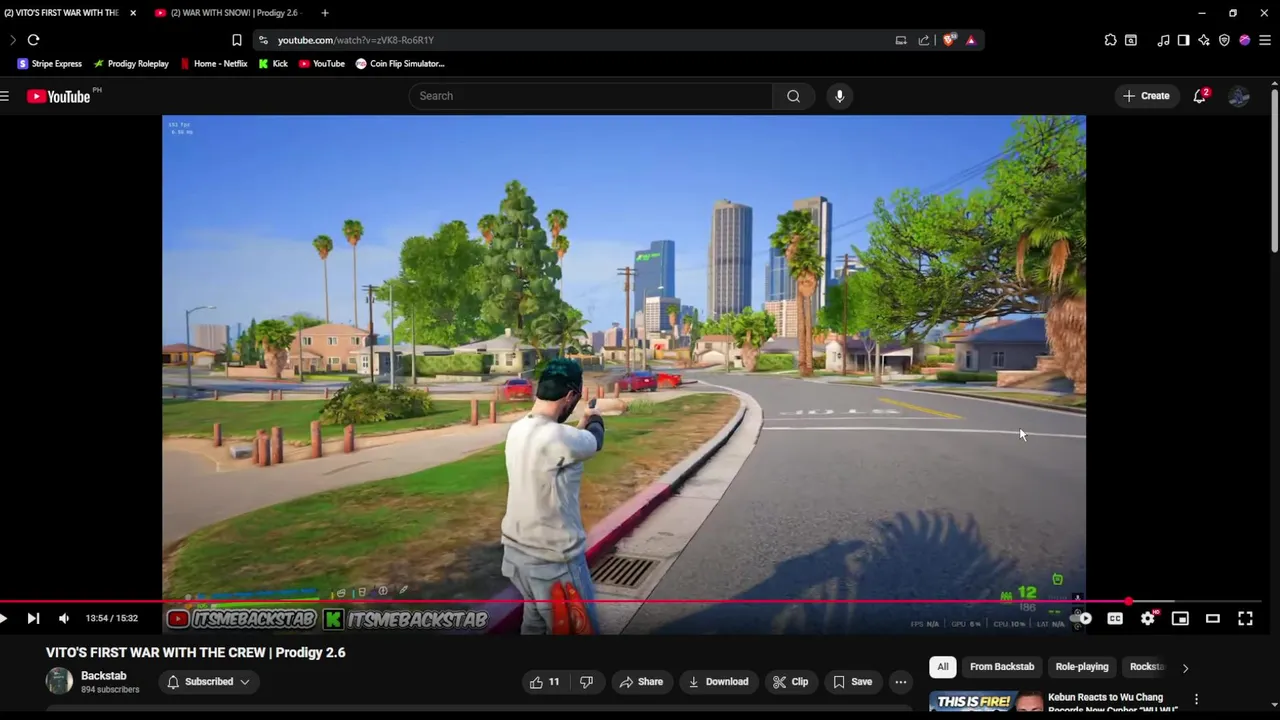Open Kick bookmark

273,64
